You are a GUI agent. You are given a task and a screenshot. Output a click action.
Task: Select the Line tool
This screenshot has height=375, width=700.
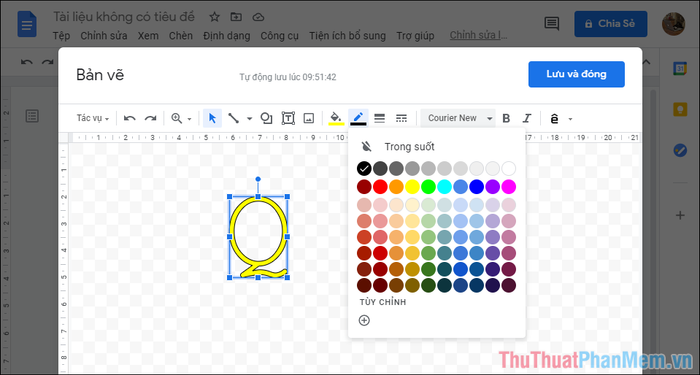tap(233, 118)
